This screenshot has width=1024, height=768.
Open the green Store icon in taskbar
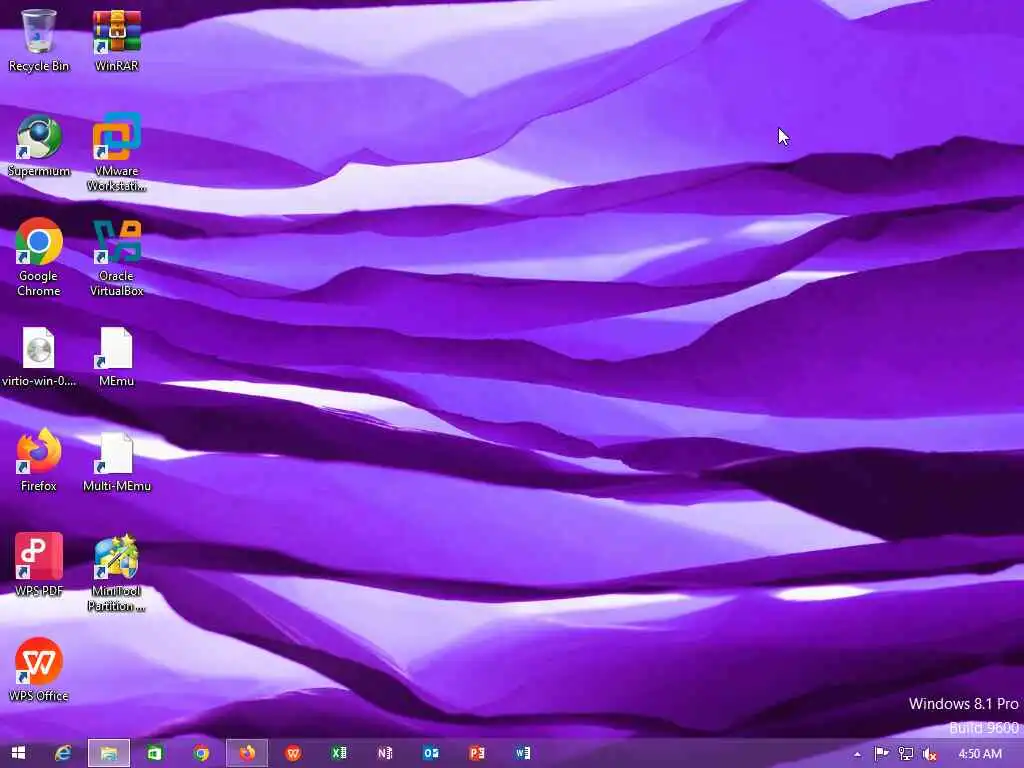(155, 753)
